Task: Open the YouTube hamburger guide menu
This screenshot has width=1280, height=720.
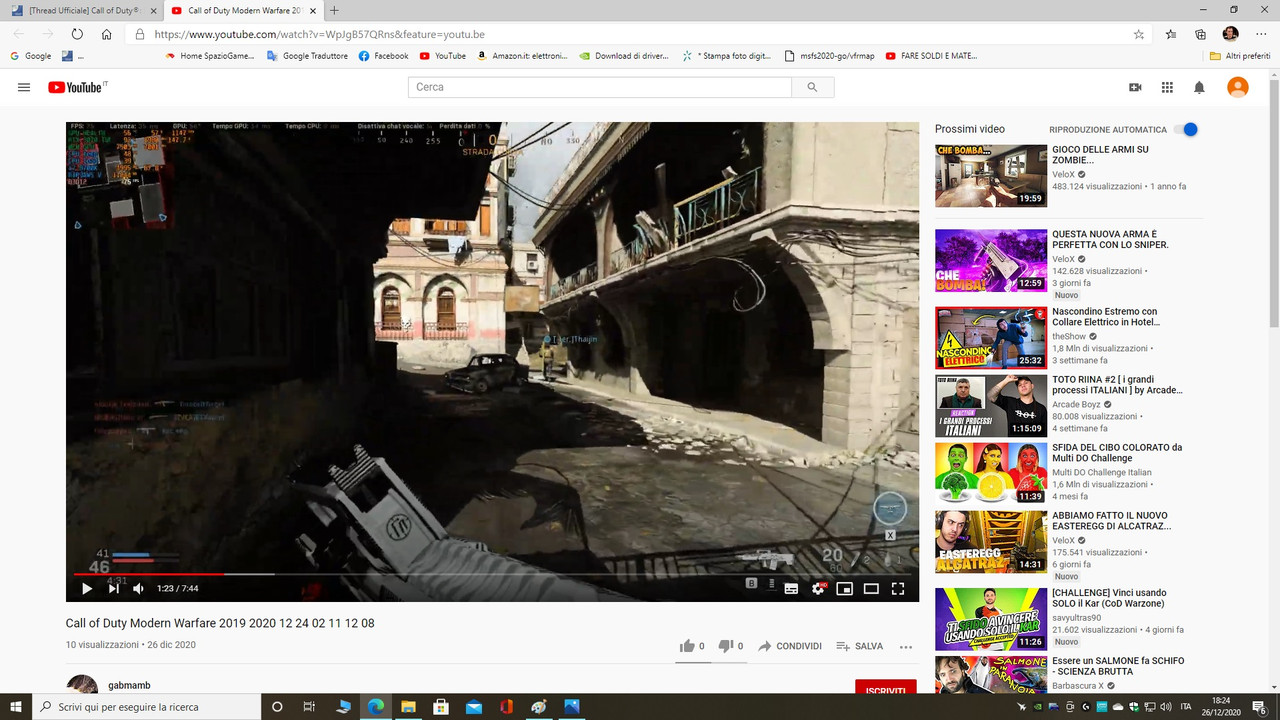Action: [x=24, y=87]
